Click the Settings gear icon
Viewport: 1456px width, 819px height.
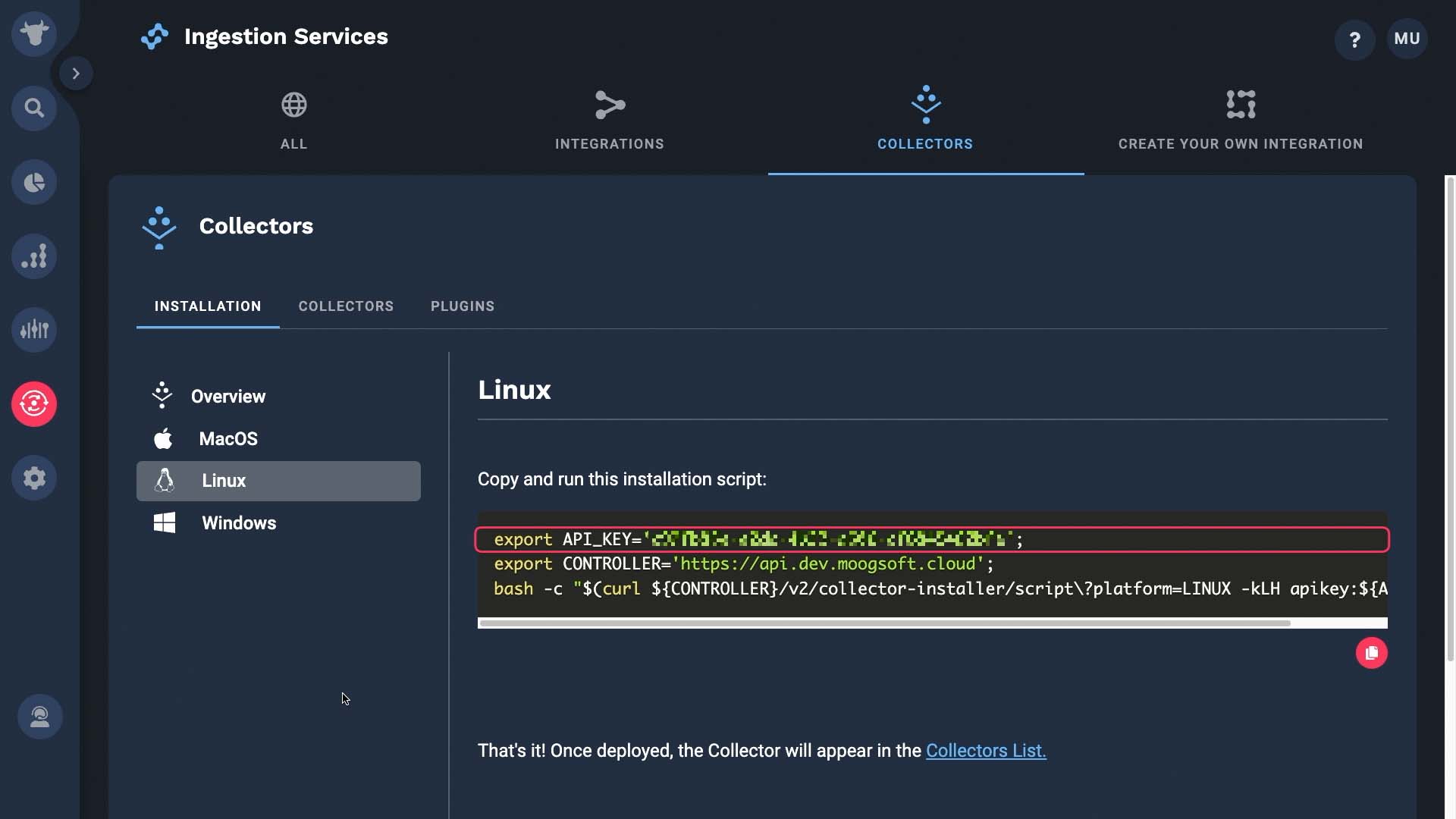(34, 478)
